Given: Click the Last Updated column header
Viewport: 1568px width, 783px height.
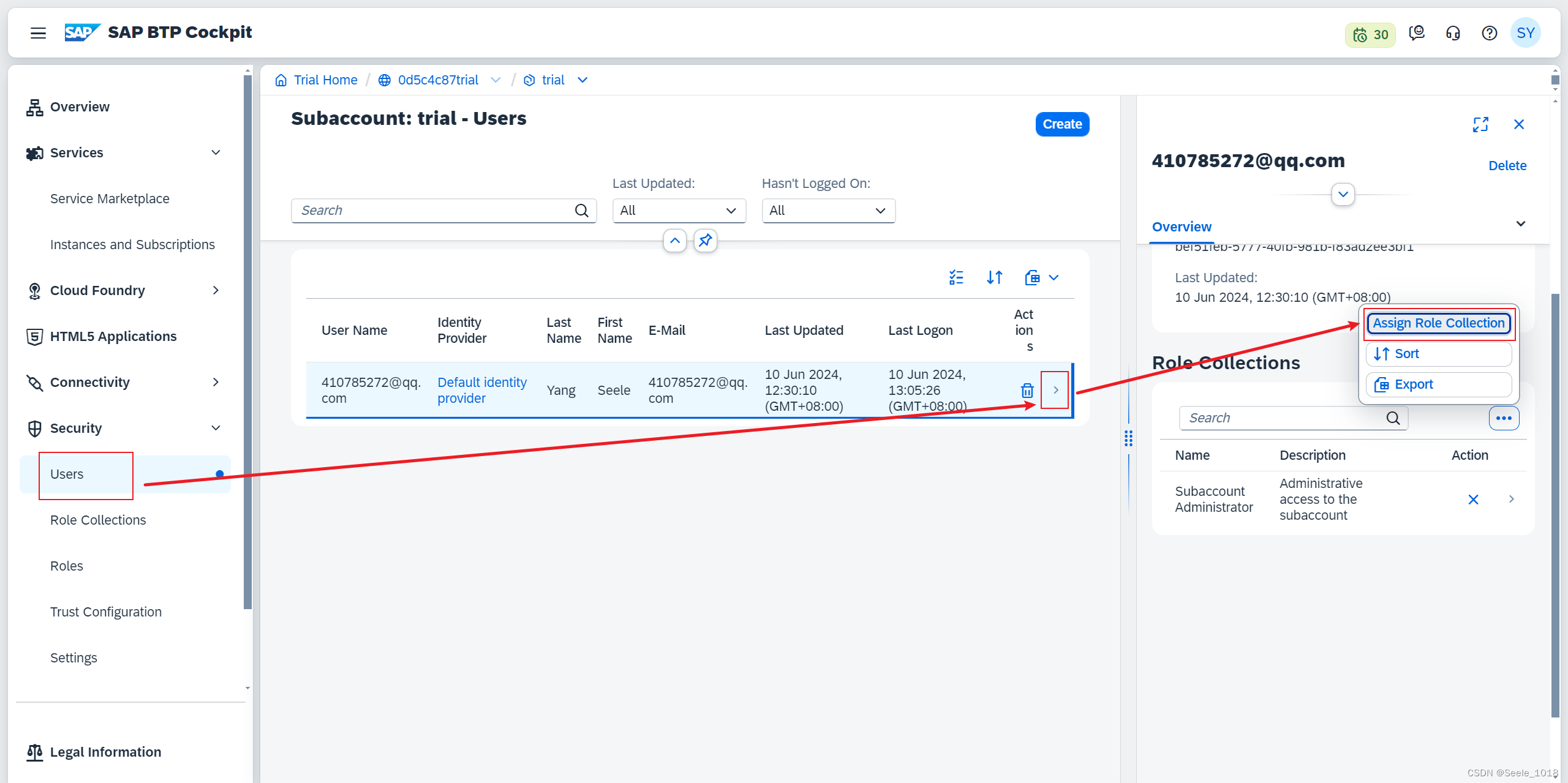Looking at the screenshot, I should click(x=804, y=331).
